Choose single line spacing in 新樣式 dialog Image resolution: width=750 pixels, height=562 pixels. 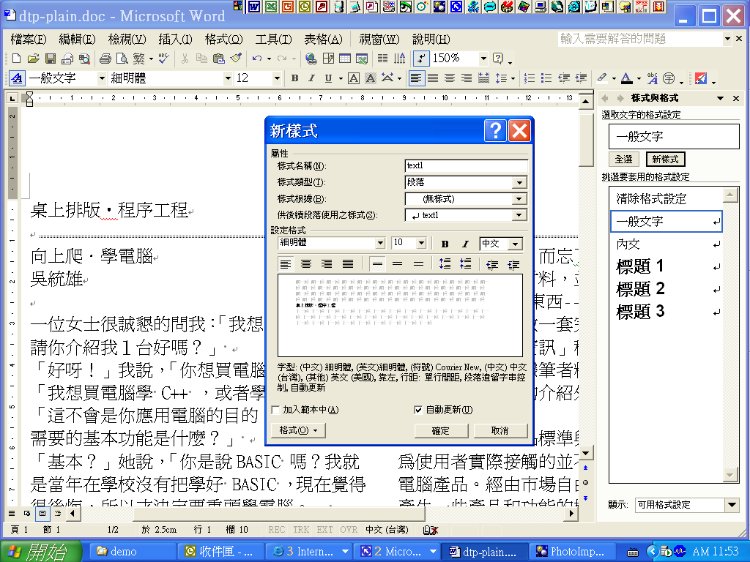377,264
